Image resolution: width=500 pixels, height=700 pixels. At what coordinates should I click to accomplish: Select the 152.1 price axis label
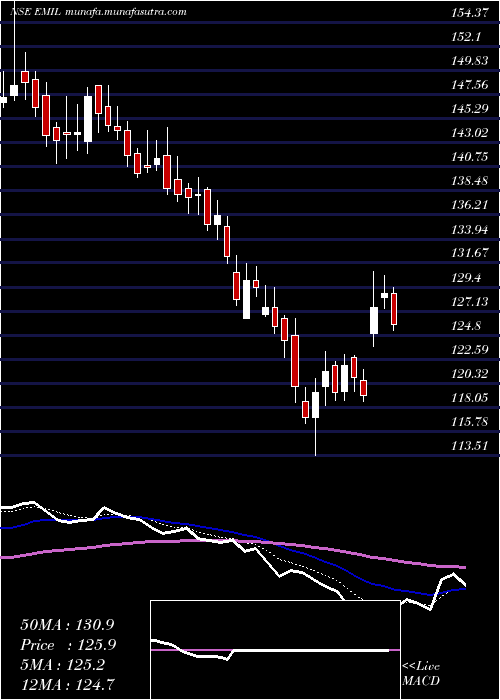(x=465, y=38)
